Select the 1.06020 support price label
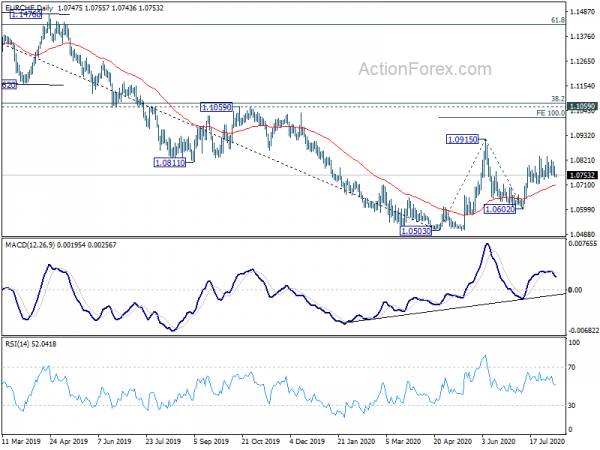This screenshot has height=450, width=600. click(500, 209)
